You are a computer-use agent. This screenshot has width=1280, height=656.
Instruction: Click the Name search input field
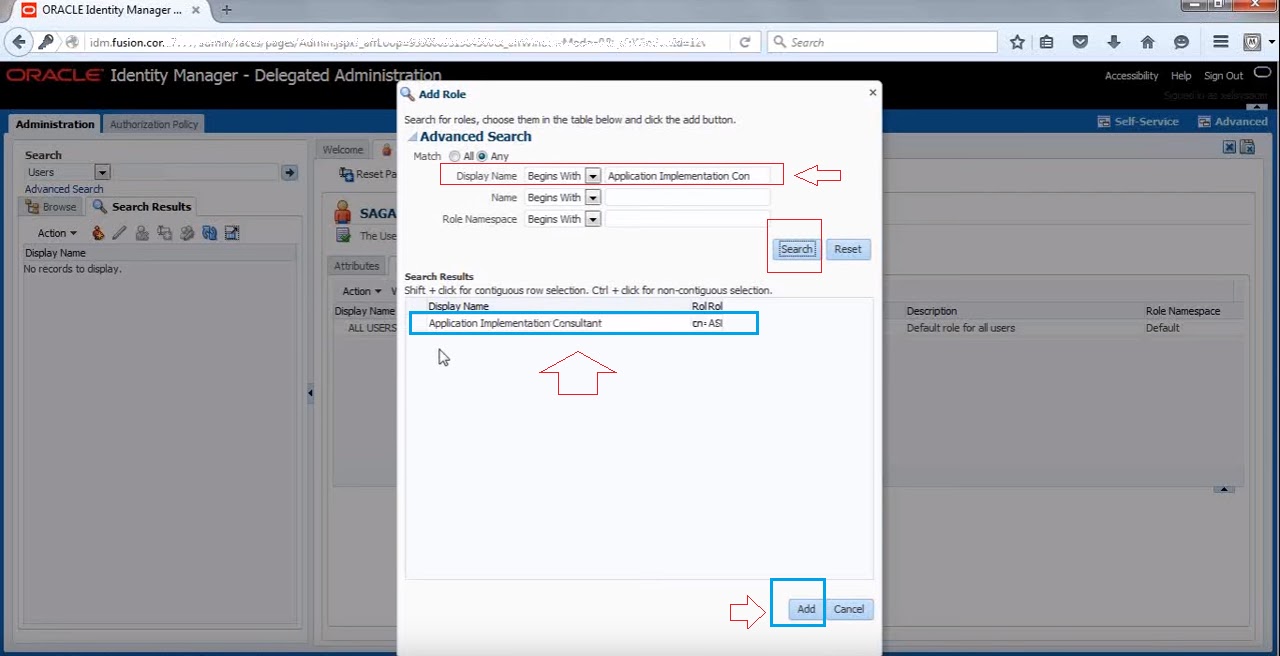pyautogui.click(x=688, y=198)
